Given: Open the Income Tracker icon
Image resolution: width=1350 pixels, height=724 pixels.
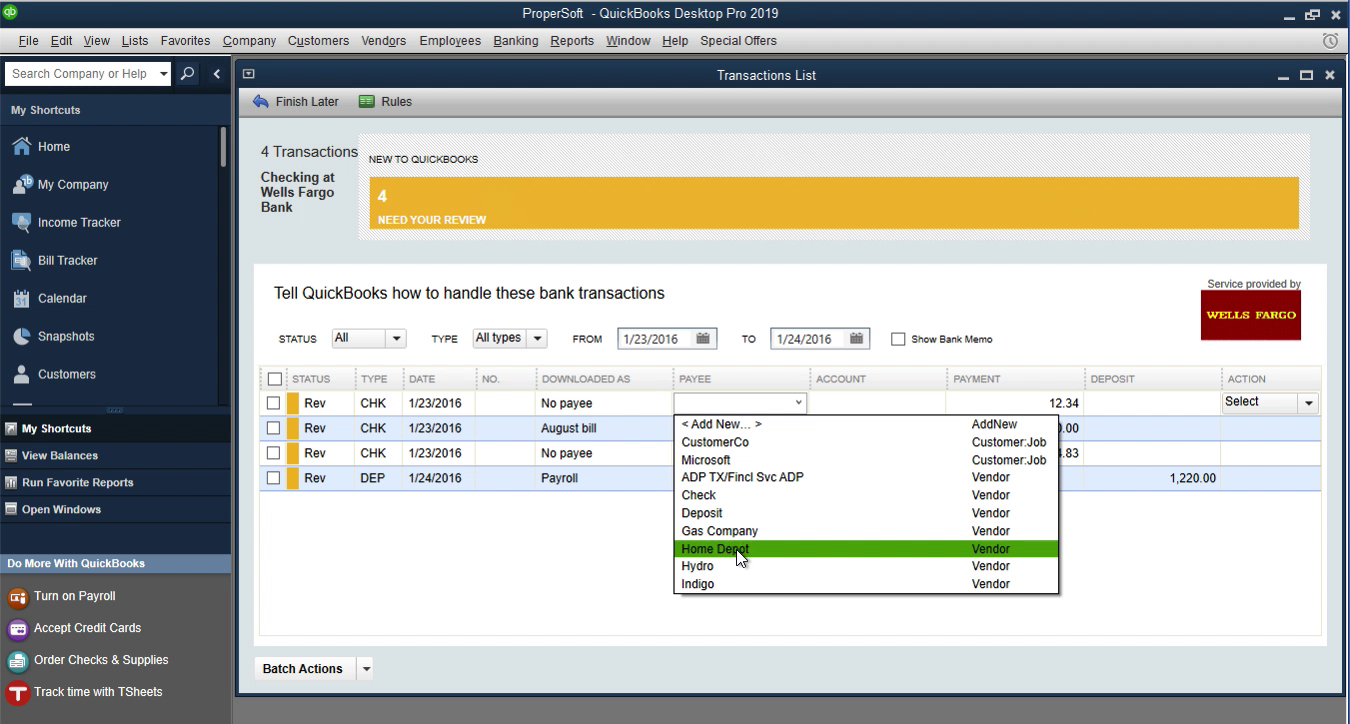Looking at the screenshot, I should [x=21, y=222].
